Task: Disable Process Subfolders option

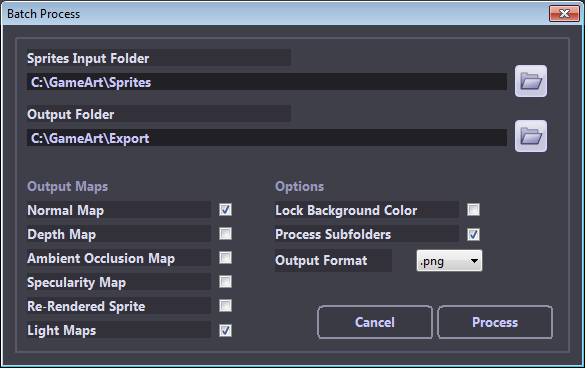Action: tap(473, 234)
